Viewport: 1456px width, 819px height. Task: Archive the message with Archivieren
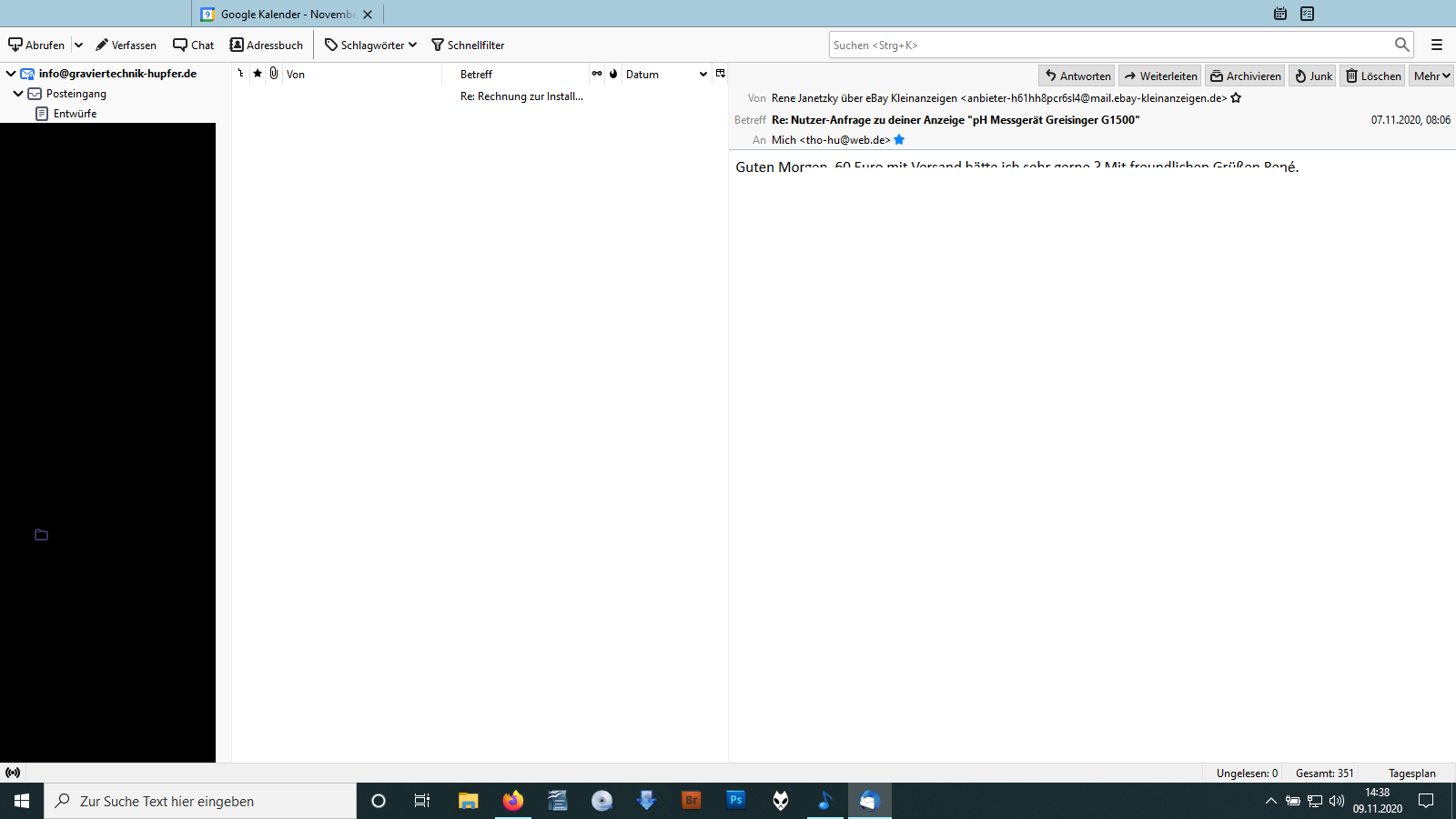pyautogui.click(x=1245, y=76)
